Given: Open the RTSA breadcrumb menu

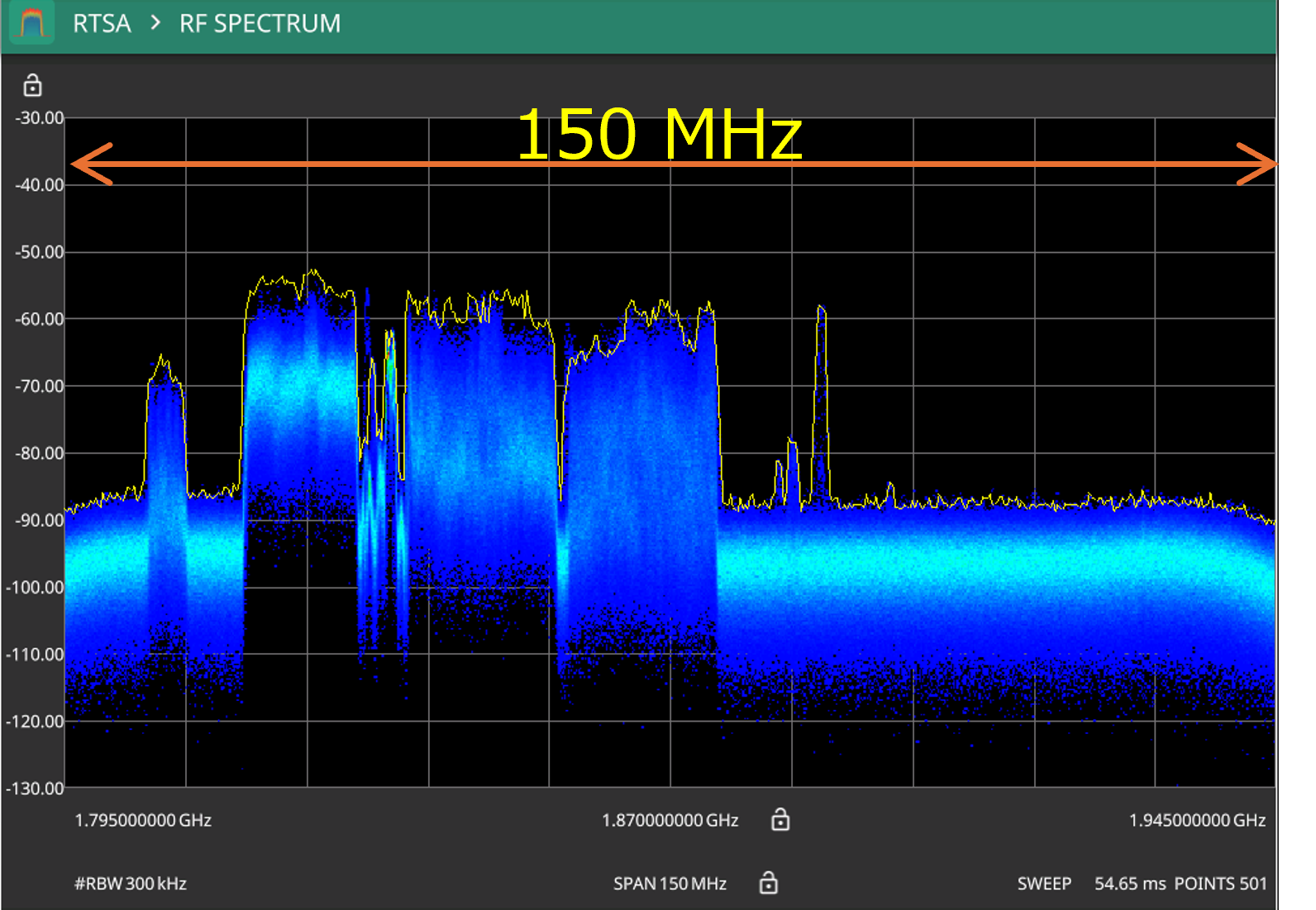Looking at the screenshot, I should point(102,23).
